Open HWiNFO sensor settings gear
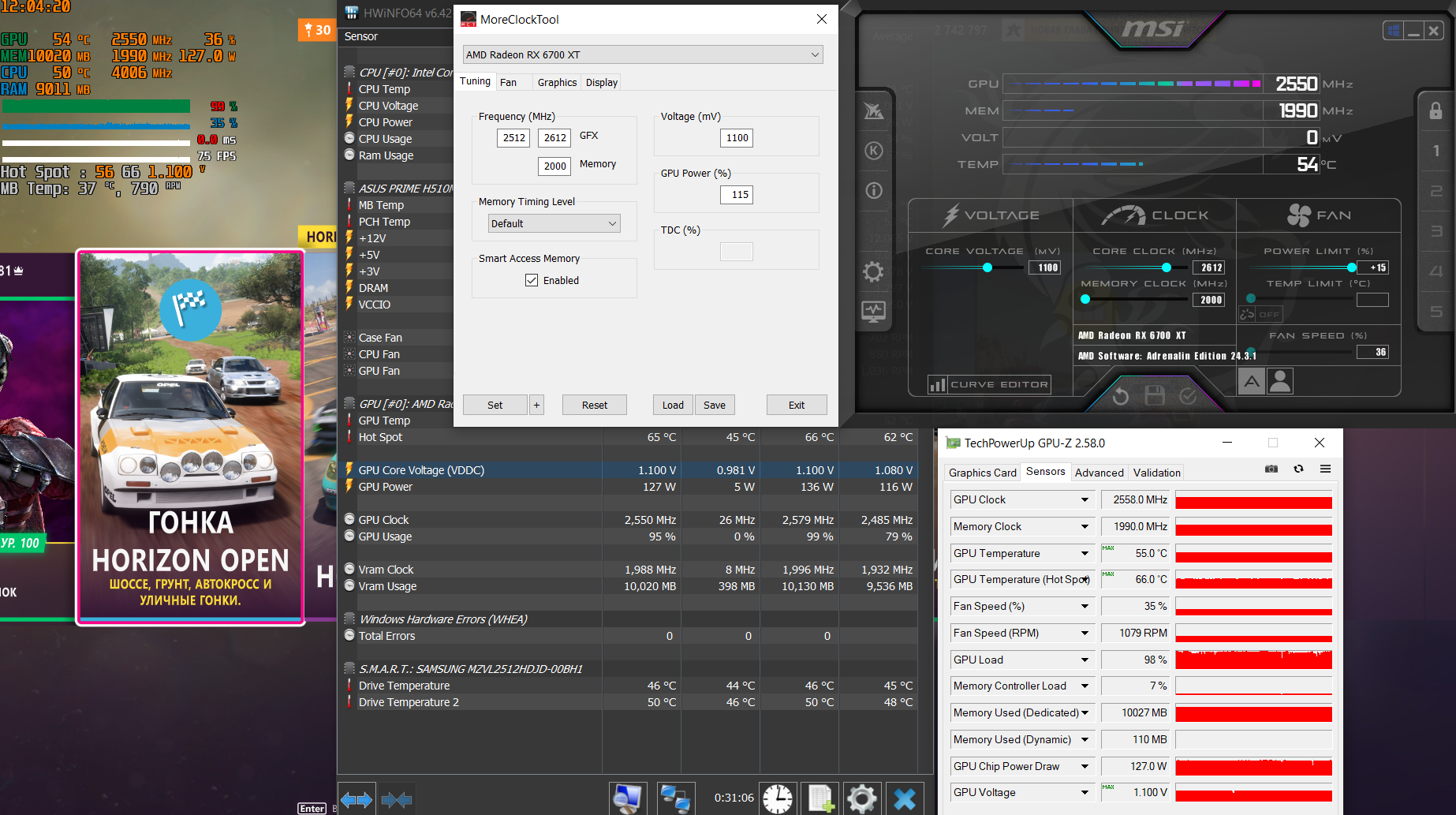Screen dimensions: 1456x815 click(x=862, y=798)
